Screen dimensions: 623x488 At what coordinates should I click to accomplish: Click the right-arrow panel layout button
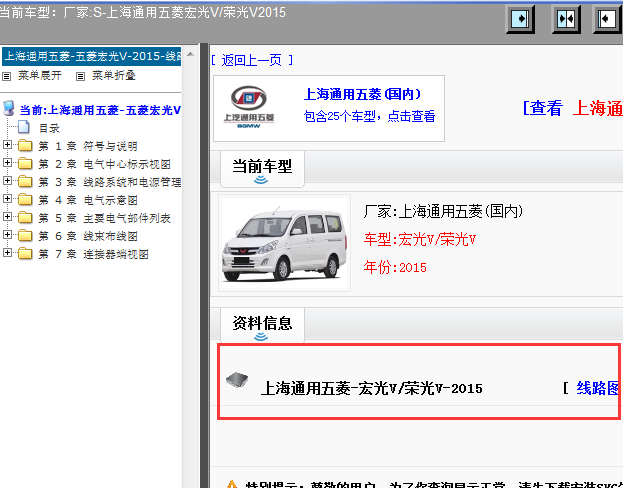point(520,19)
